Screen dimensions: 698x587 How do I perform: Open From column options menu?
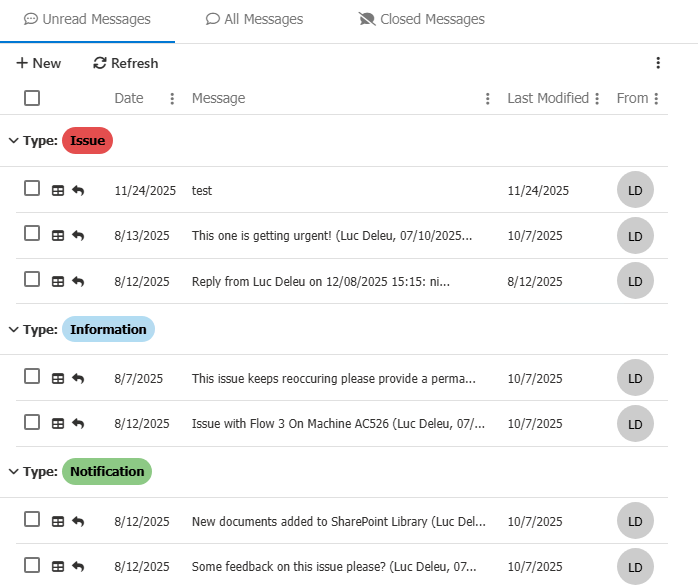click(x=656, y=98)
